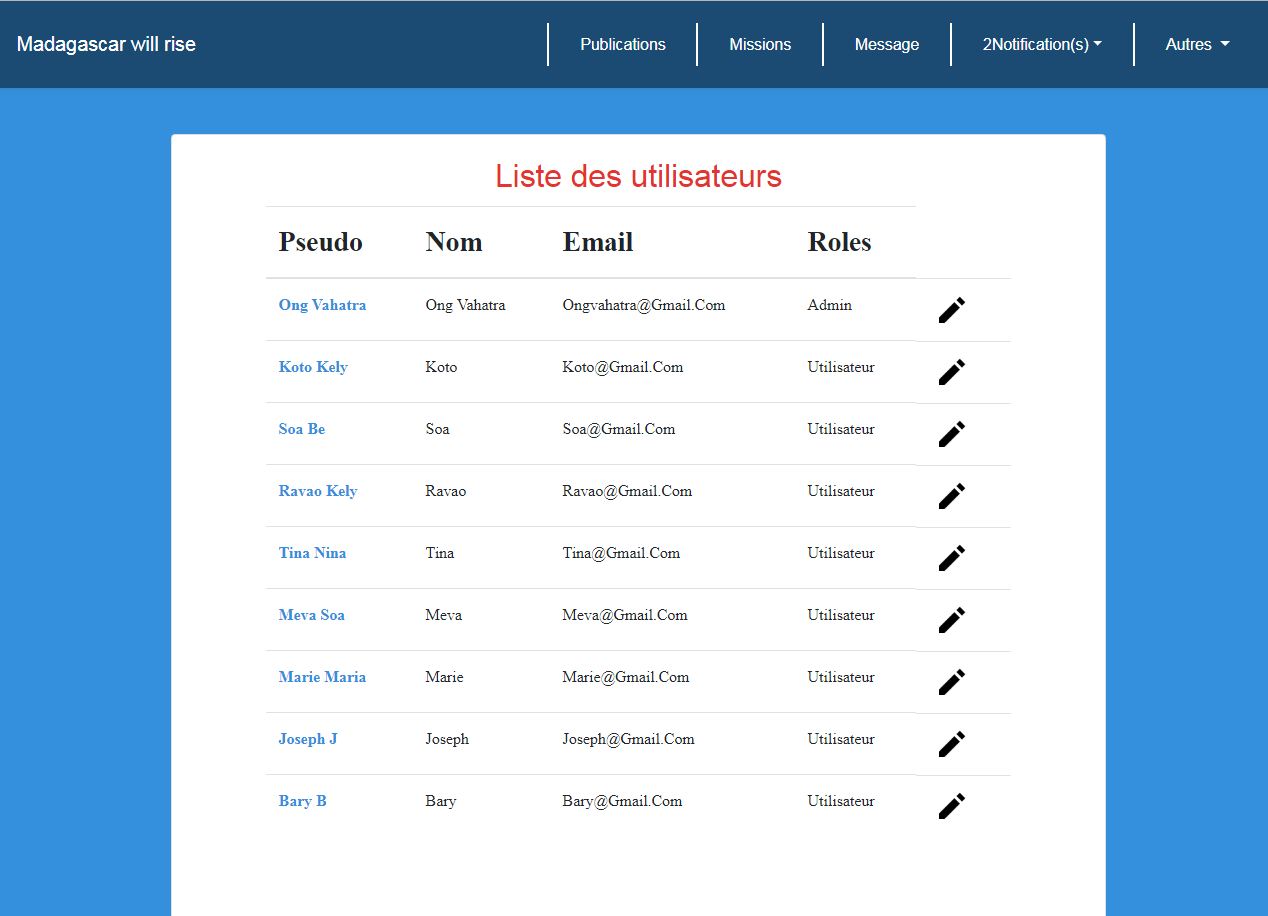This screenshot has width=1268, height=916.
Task: Expand the 2Notification(s) dropdown
Action: pyautogui.click(x=1042, y=44)
